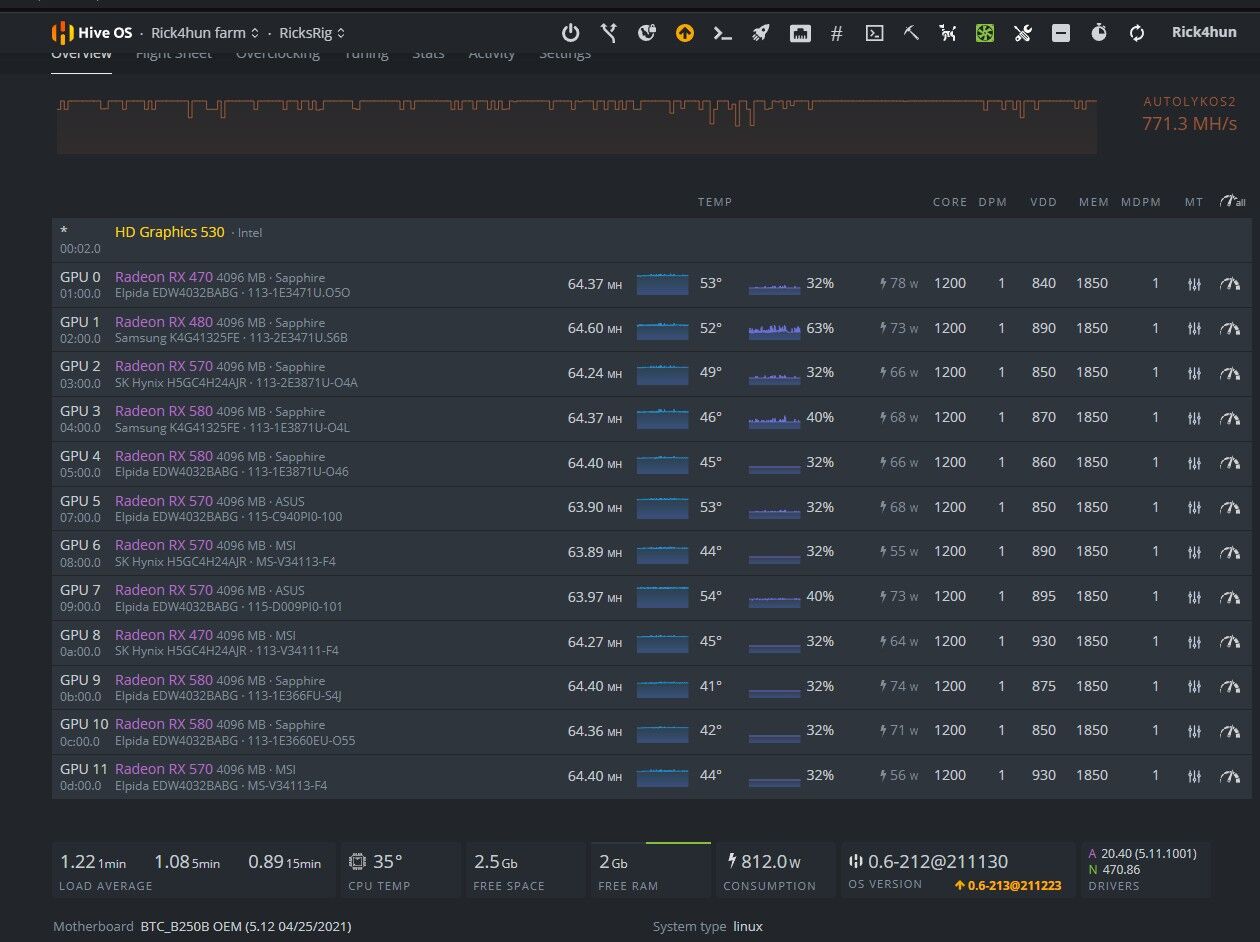Screen dimensions: 1260x942
Task: Click the N 470.86 driver entry
Action: 1115,870
